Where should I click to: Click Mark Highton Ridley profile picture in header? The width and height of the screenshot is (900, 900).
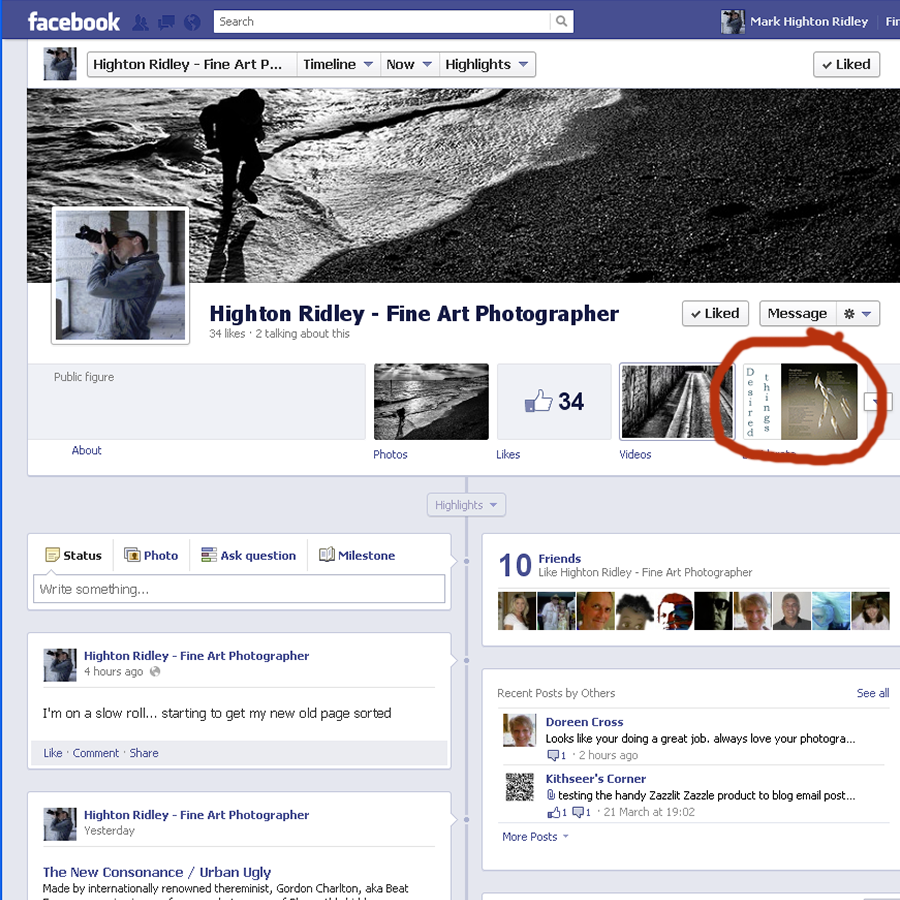732,22
